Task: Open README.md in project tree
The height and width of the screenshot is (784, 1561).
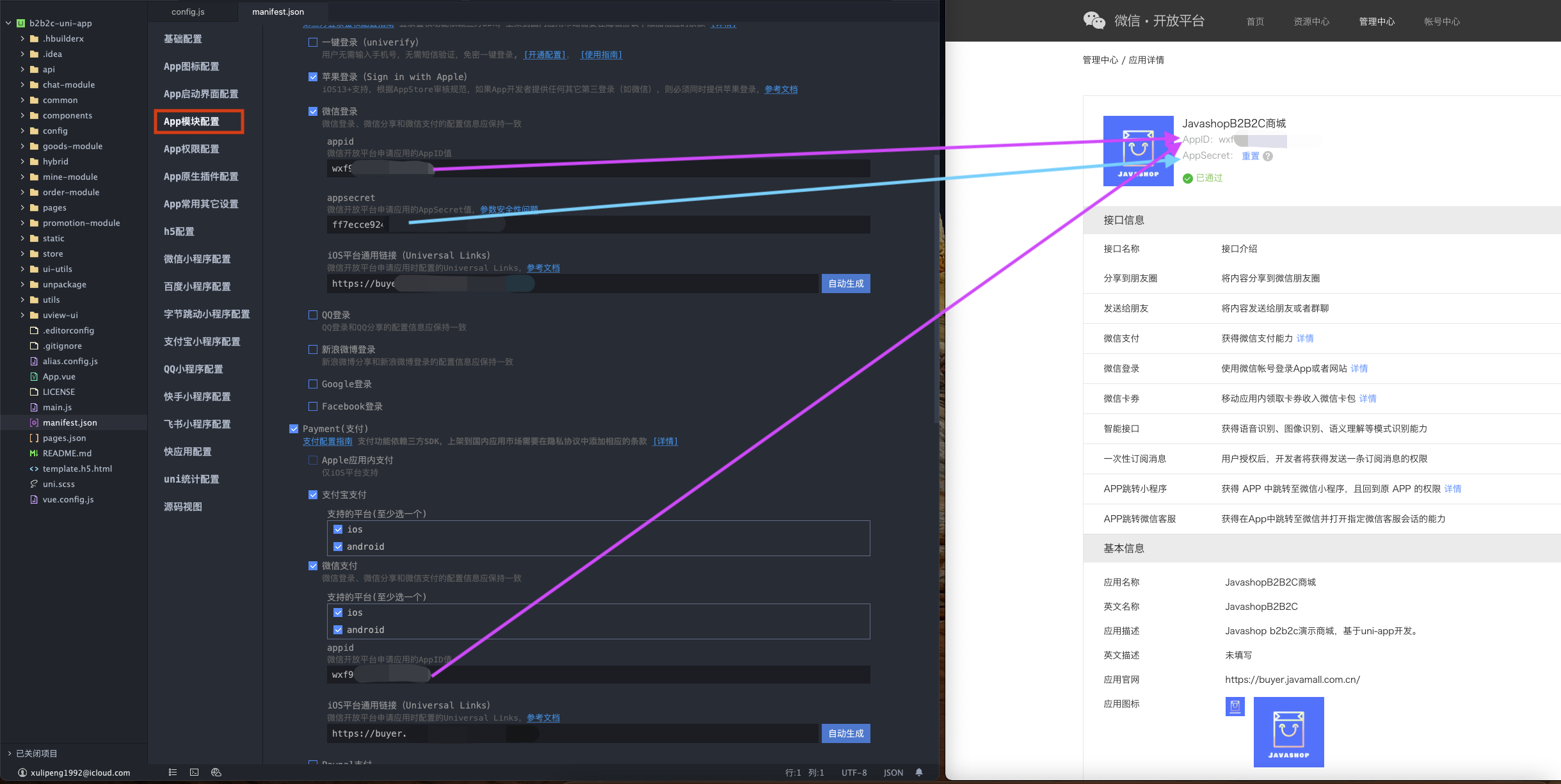Action: pyautogui.click(x=67, y=453)
